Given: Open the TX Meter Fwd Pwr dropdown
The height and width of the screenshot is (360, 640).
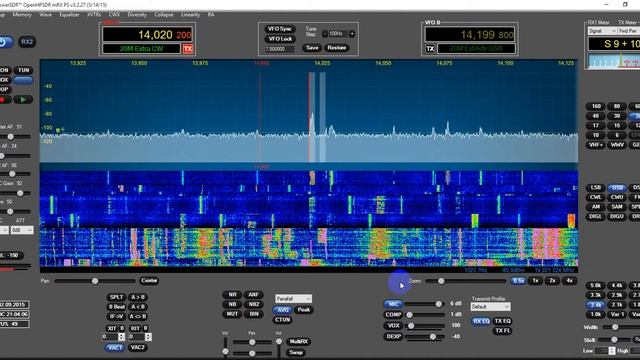Looking at the screenshot, I should (x=629, y=31).
